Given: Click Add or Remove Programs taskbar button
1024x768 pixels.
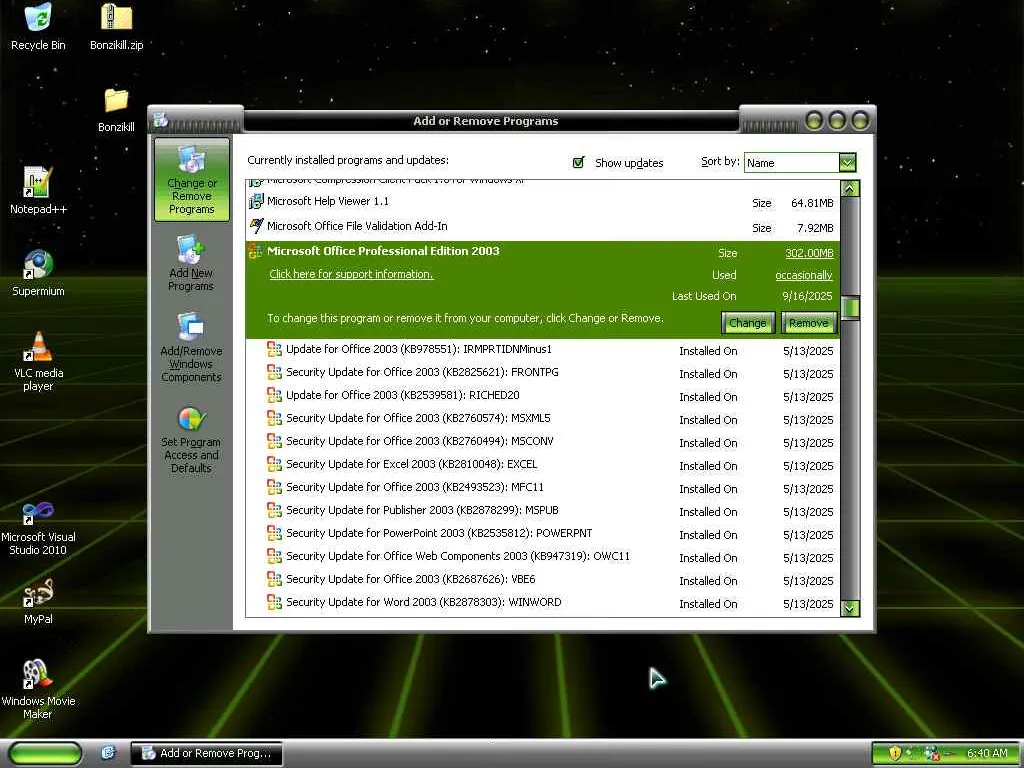Looking at the screenshot, I should (206, 753).
